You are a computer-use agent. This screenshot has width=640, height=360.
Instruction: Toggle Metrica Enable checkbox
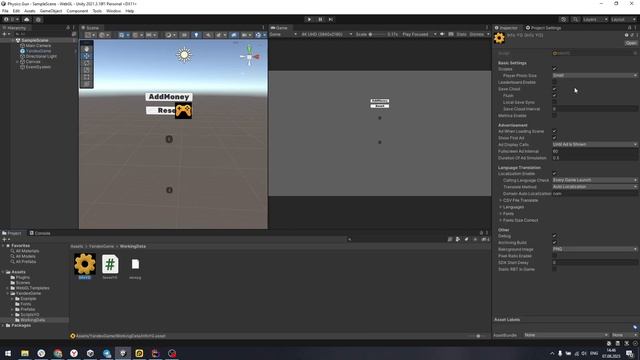(x=554, y=116)
